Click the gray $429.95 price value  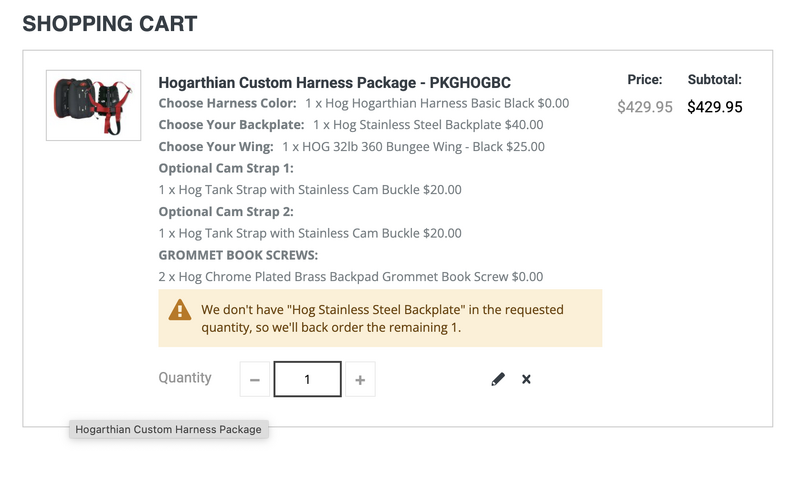click(645, 106)
